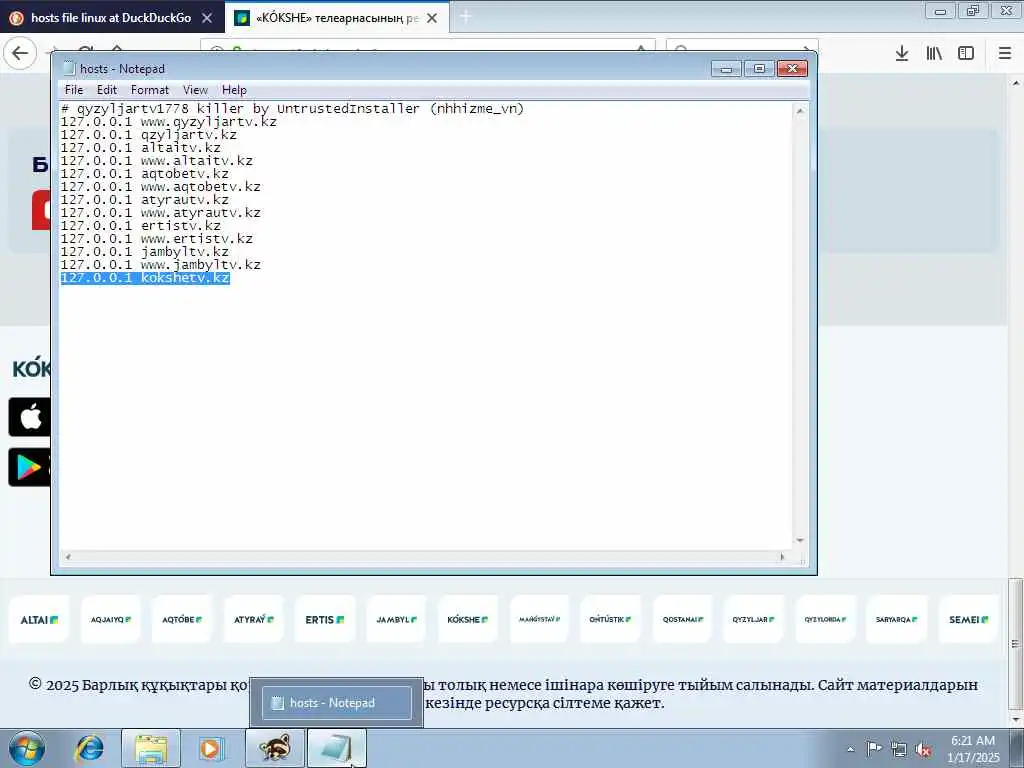Switch to hosts file linux DuckDuckGo tab

(111, 18)
